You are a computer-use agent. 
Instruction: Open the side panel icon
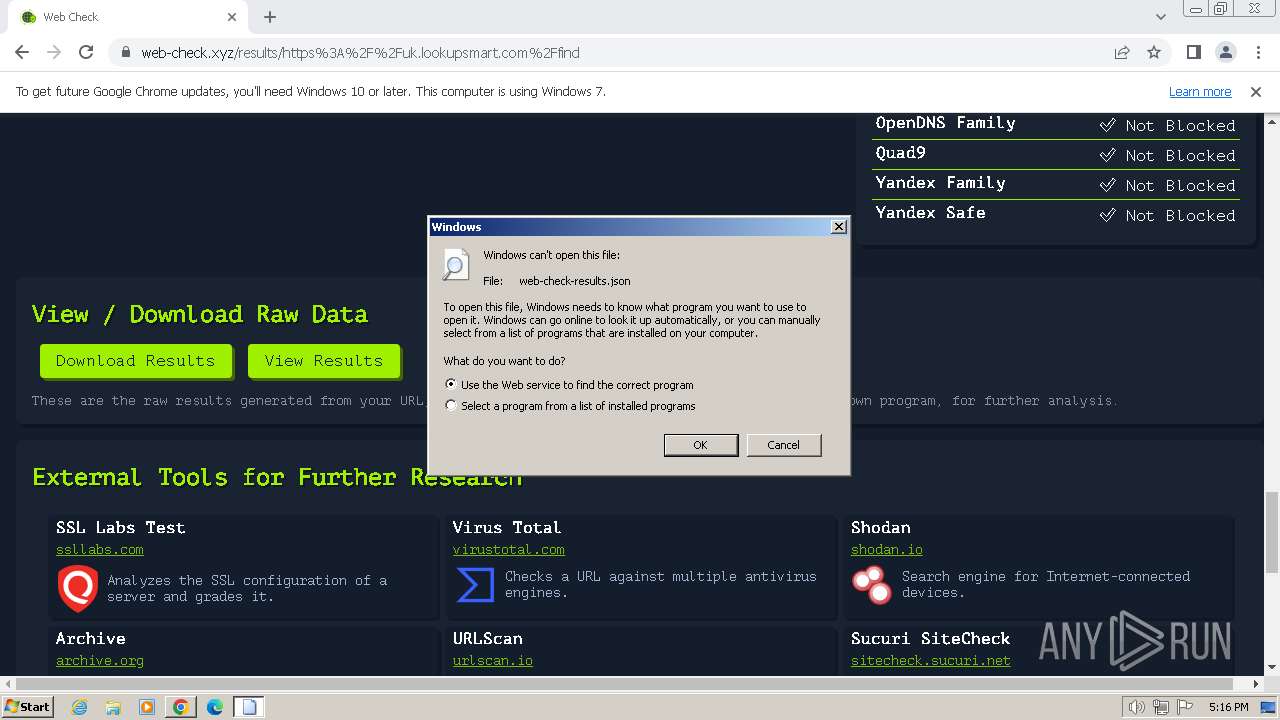1193,52
